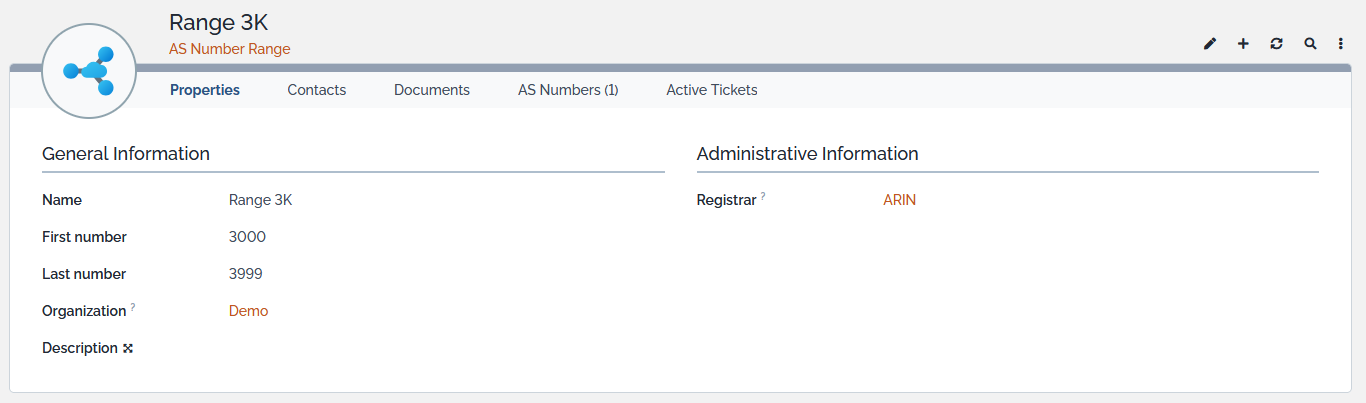The height and width of the screenshot is (403, 1366).
Task: Click the Organization help hint icon
Action: coord(133,307)
